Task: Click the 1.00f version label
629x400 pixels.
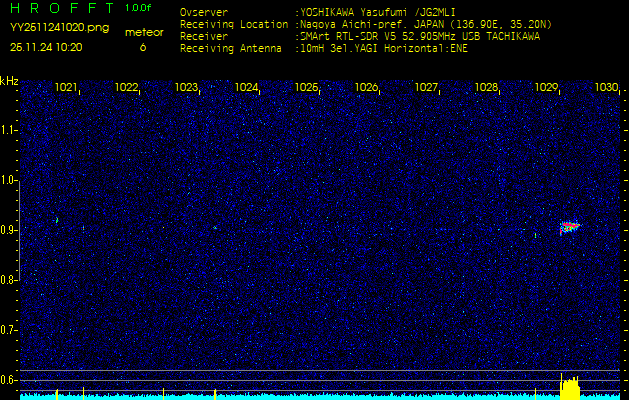Action: click(x=139, y=8)
